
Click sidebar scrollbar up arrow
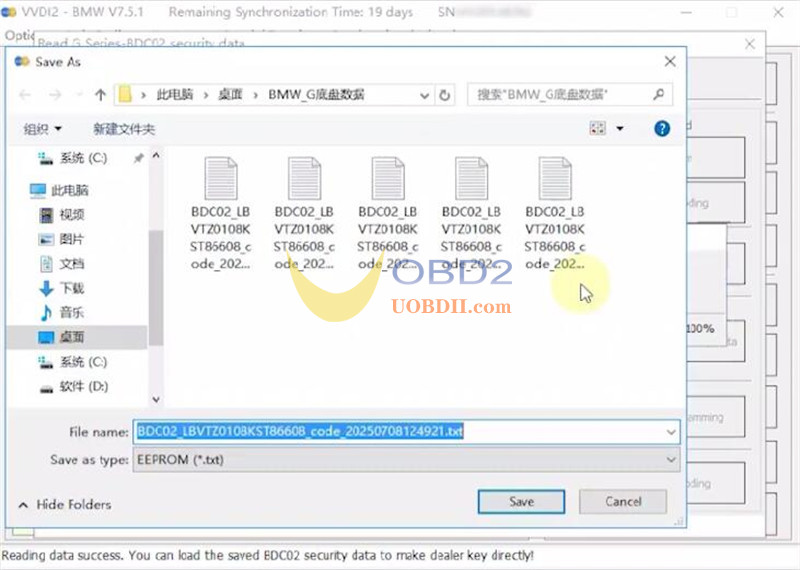156,155
